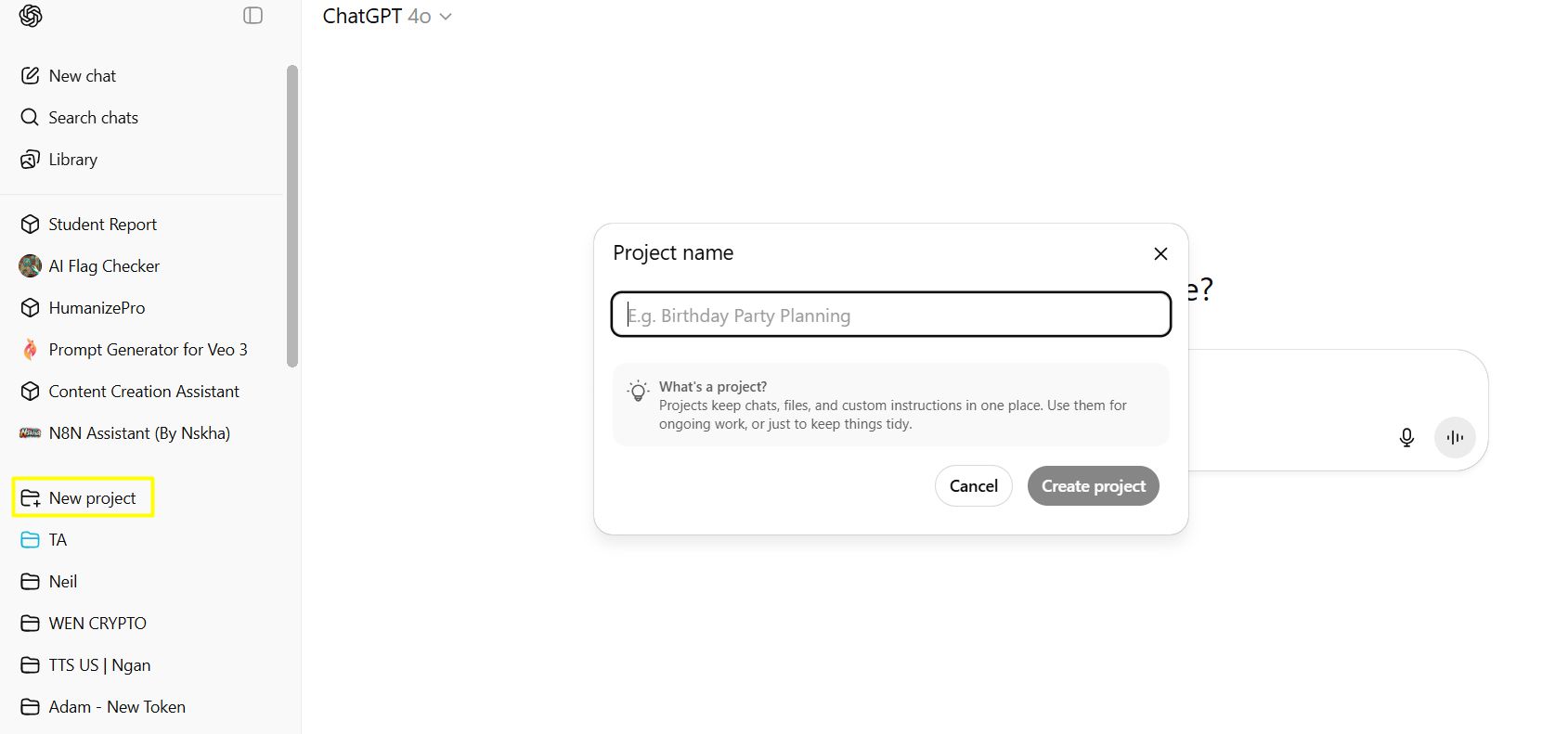Viewport: 1568px width, 734px height.
Task: Open the Library
Action: pos(72,160)
